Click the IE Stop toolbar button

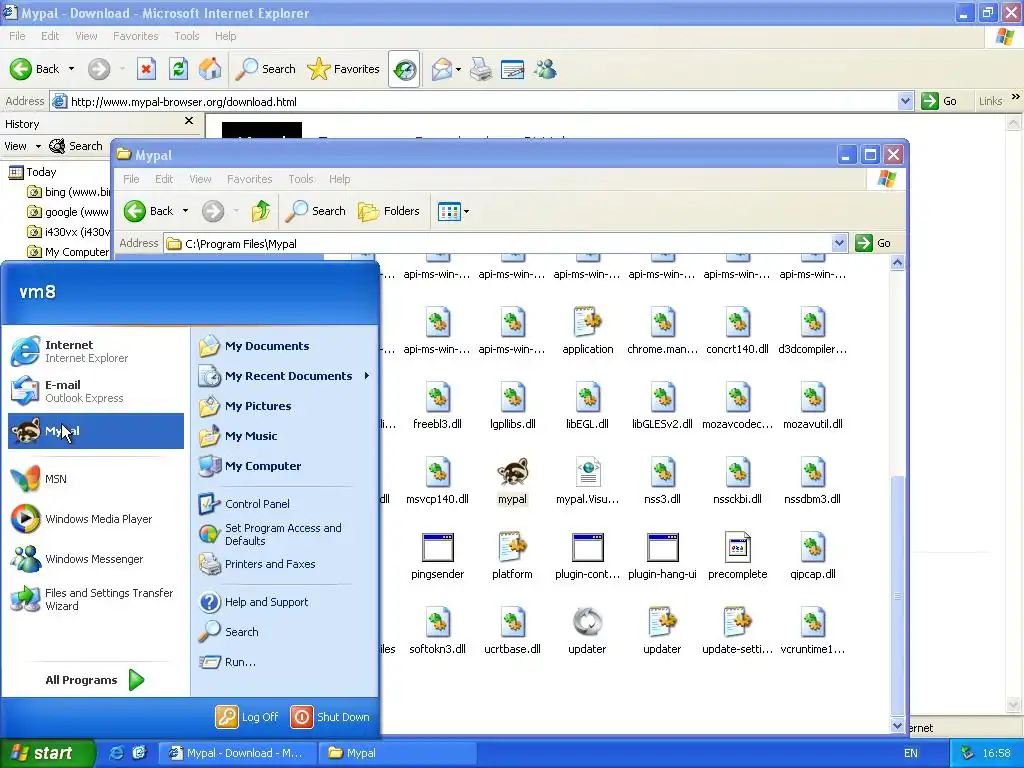(x=146, y=69)
